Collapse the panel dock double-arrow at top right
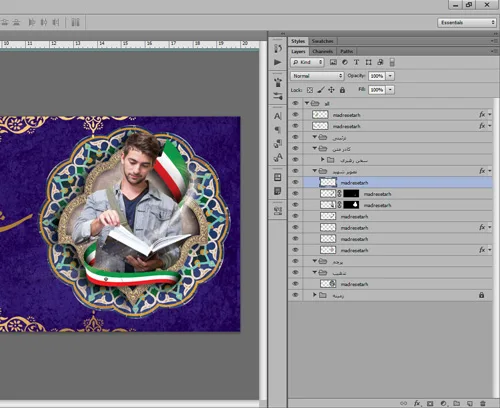Screen dimensions: 500x408 pos(495,34)
